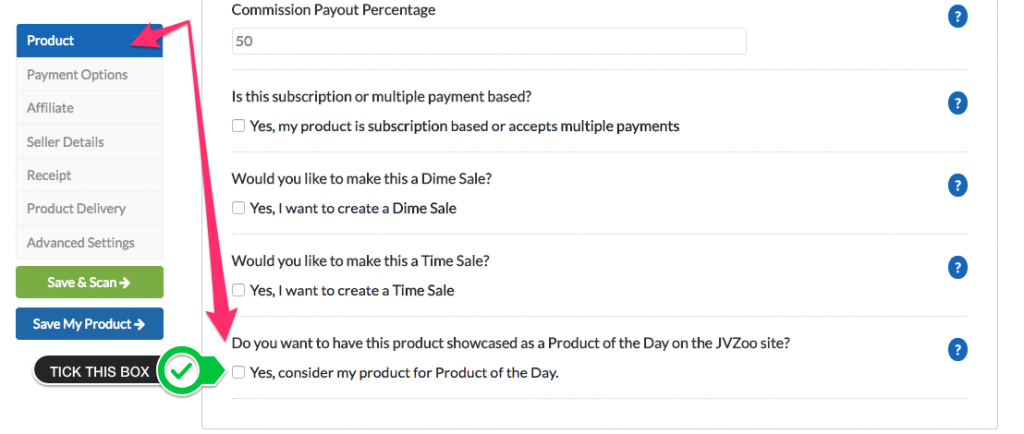Switch to Affiliate section
This screenshot has height=434, width=1024.
click(x=89, y=108)
